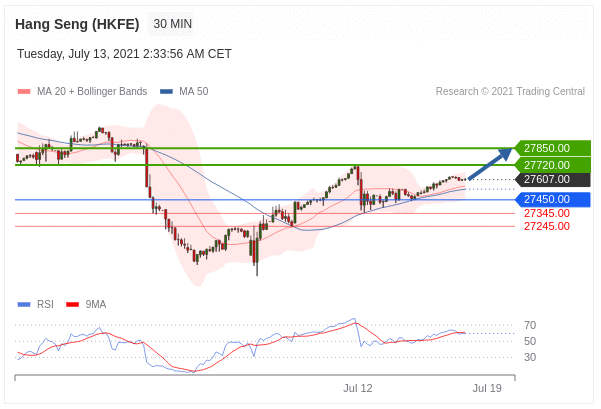Toggle the MA 50 legend label
The image size is (601, 409).
tap(193, 92)
